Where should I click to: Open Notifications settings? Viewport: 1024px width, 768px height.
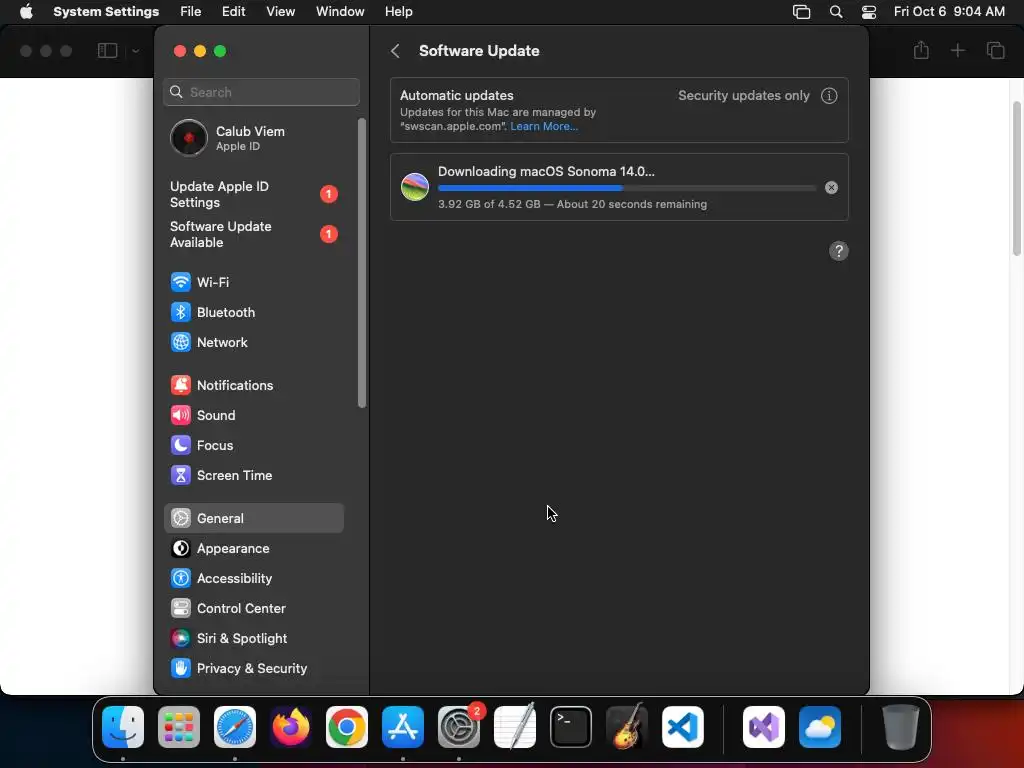(x=253, y=385)
